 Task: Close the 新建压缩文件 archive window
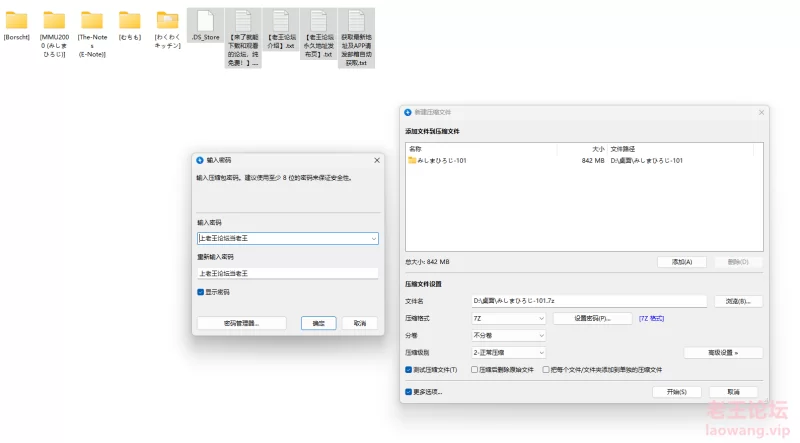pyautogui.click(x=761, y=112)
